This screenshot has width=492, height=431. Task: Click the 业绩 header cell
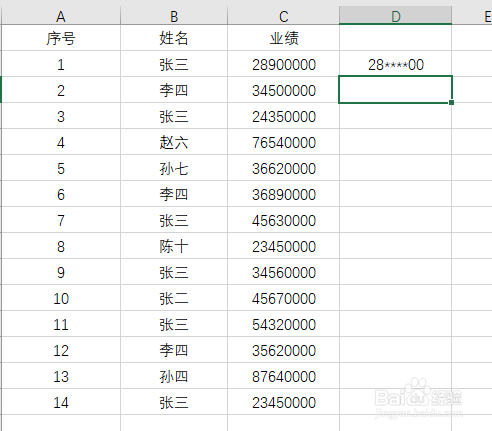click(283, 38)
